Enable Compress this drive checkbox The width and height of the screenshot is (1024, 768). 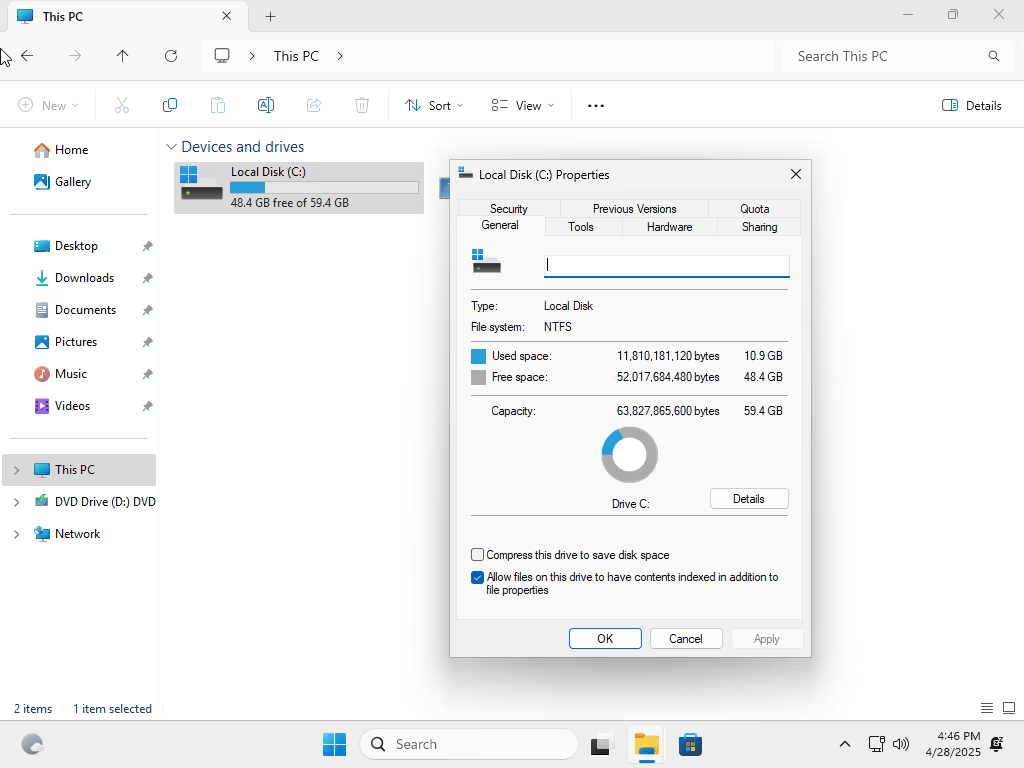coord(477,554)
